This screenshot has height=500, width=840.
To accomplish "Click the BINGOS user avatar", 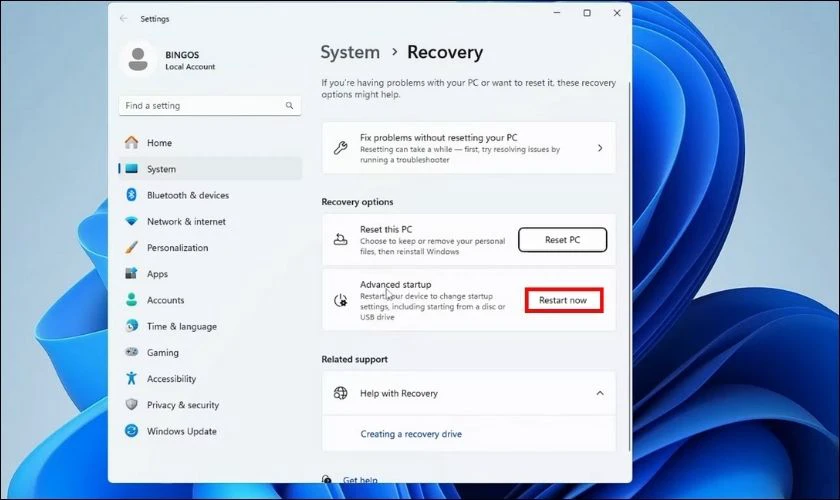I will pos(138,59).
